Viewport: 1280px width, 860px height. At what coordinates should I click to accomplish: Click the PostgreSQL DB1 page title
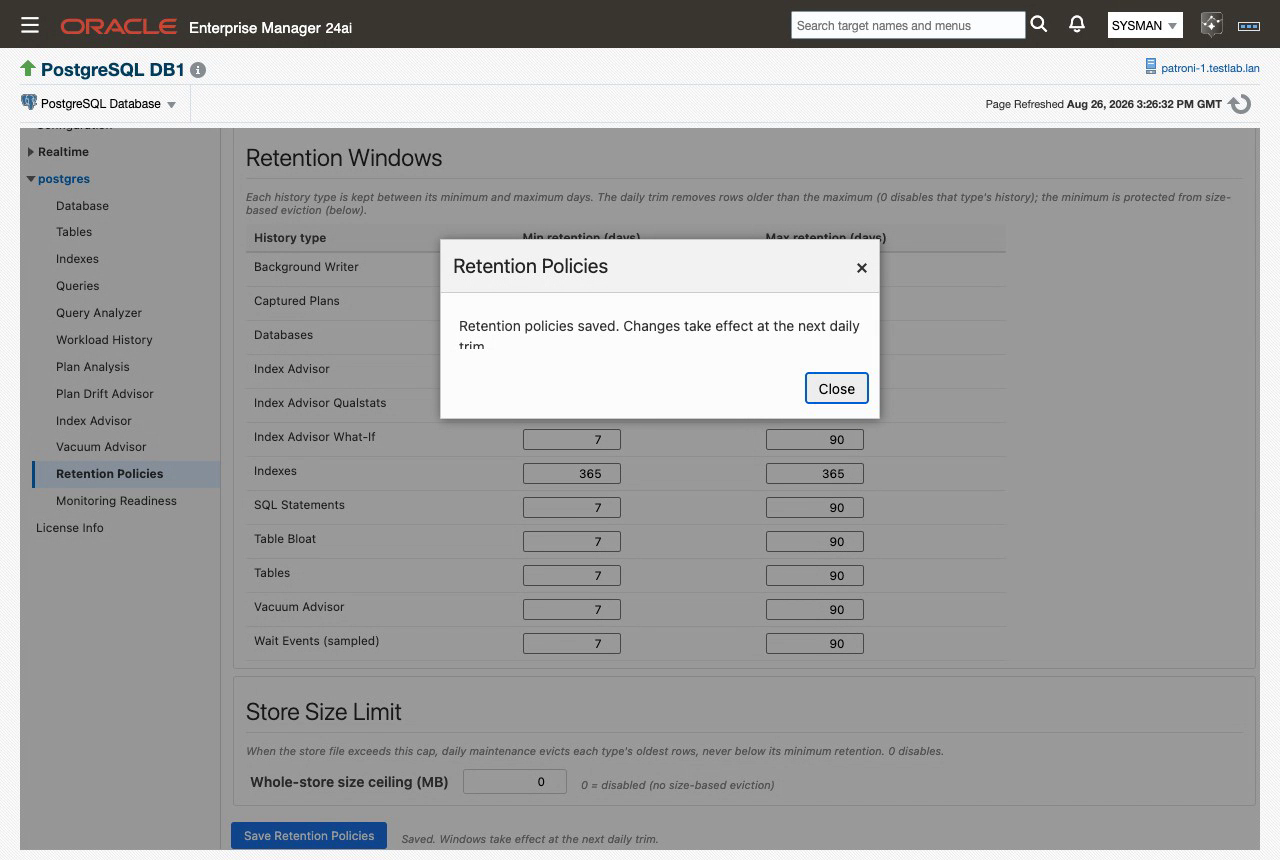[x=113, y=70]
